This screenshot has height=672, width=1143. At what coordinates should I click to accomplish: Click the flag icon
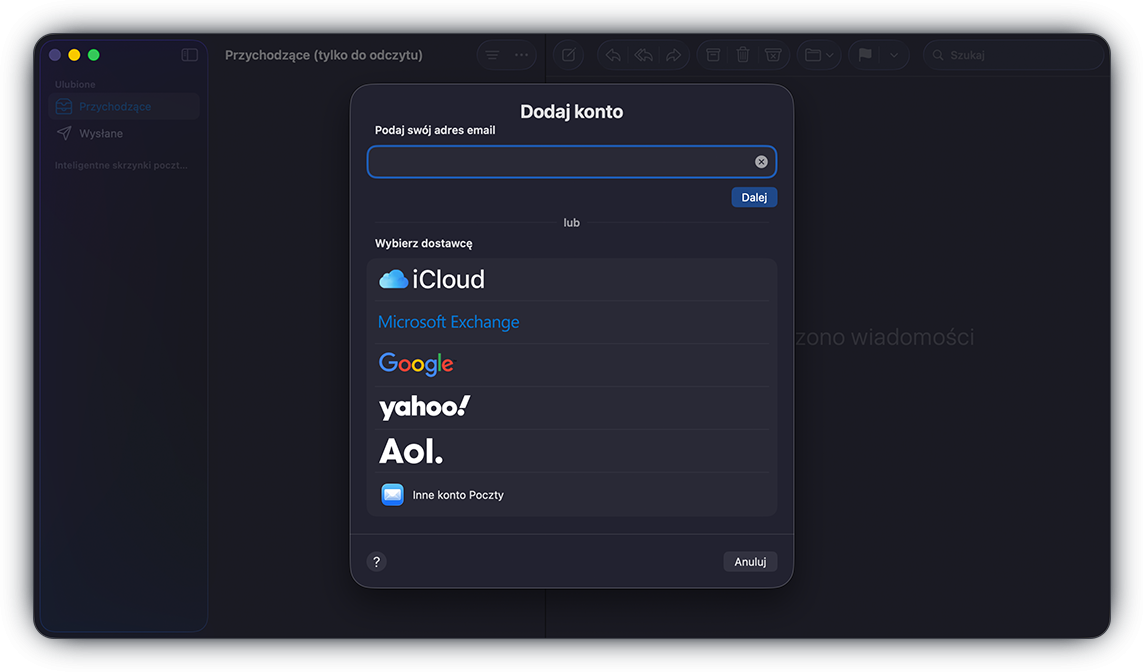click(x=864, y=55)
